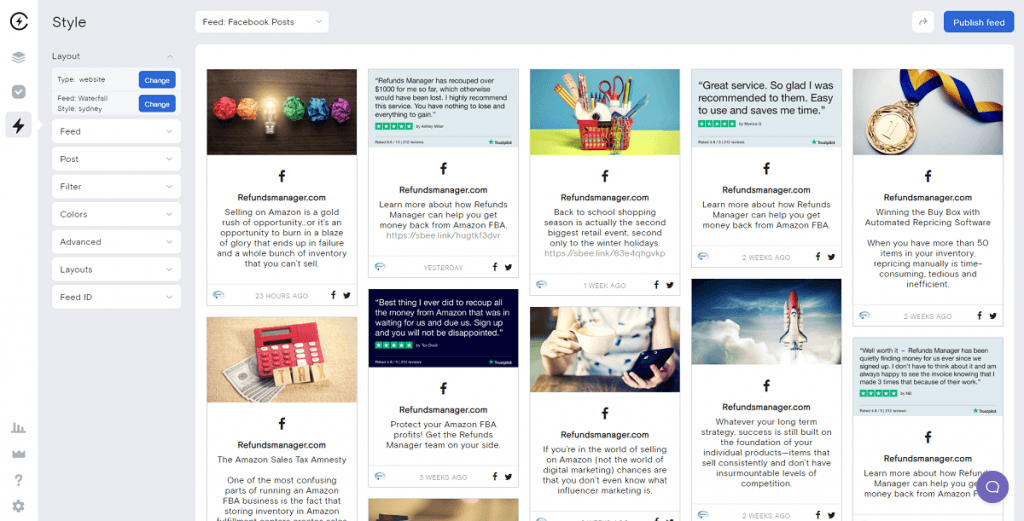Select the lightning bolt Style icon in the sidebar
This screenshot has height=521, width=1024.
pyautogui.click(x=18, y=125)
